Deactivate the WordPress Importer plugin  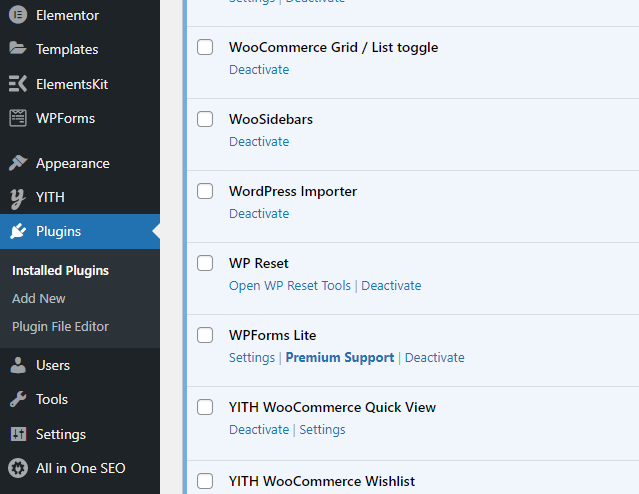coord(259,213)
